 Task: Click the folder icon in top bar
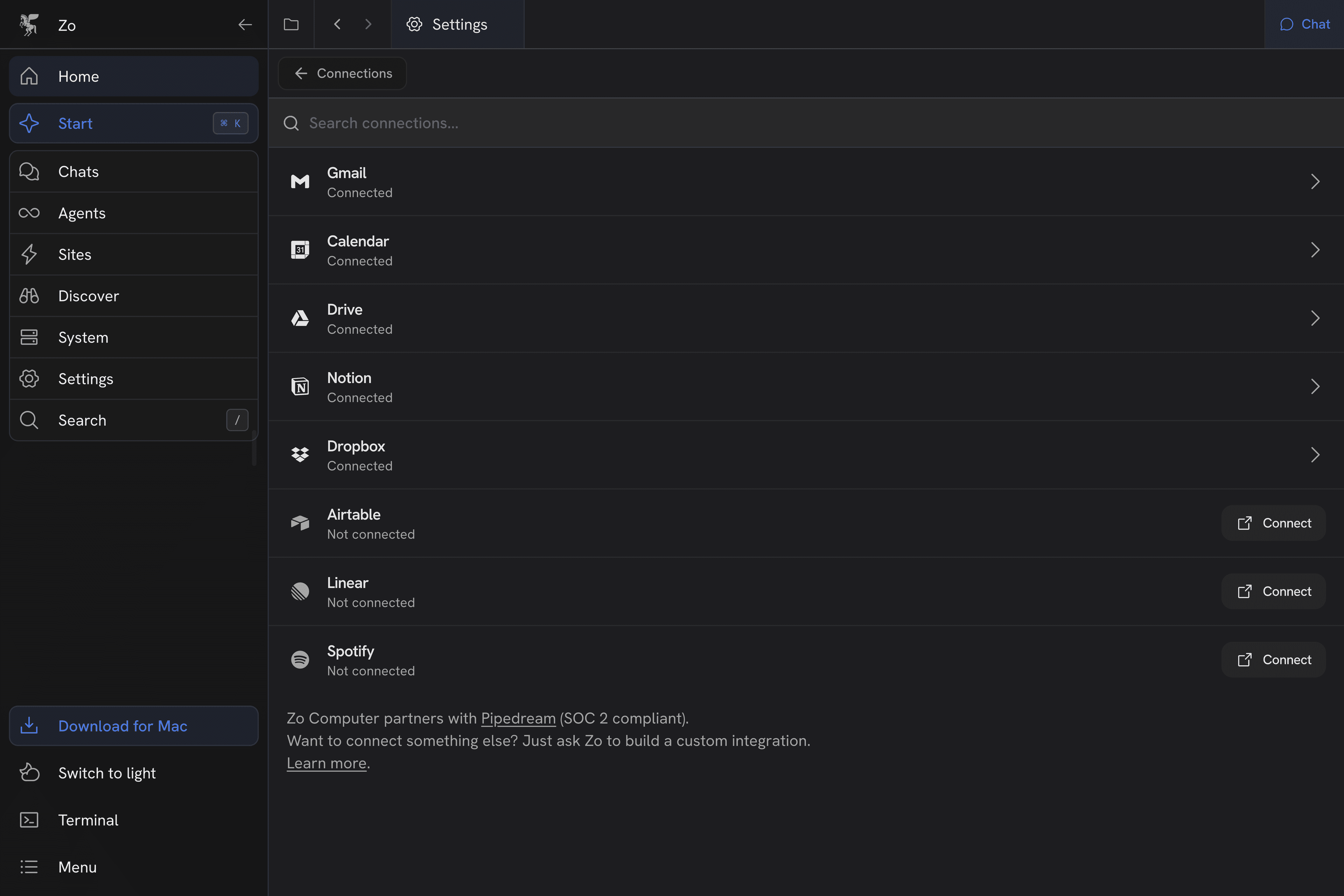pyautogui.click(x=291, y=24)
